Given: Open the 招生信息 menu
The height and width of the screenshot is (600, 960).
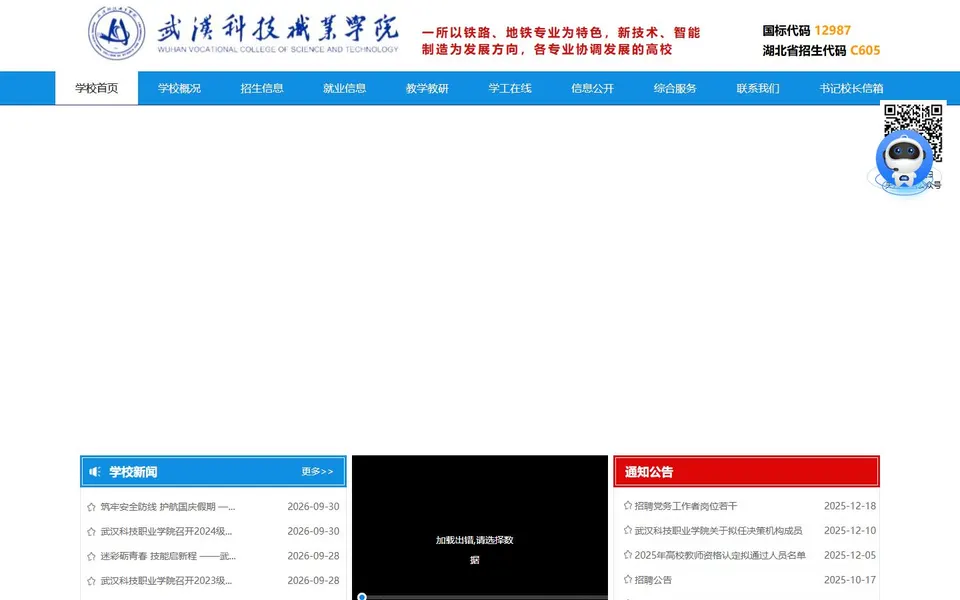Looking at the screenshot, I should [x=262, y=88].
